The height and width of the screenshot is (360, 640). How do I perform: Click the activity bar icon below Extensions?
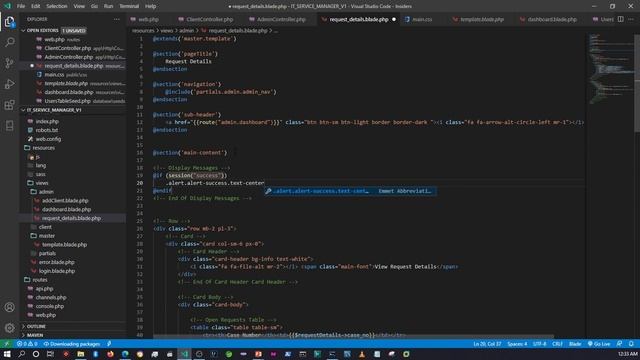9,125
